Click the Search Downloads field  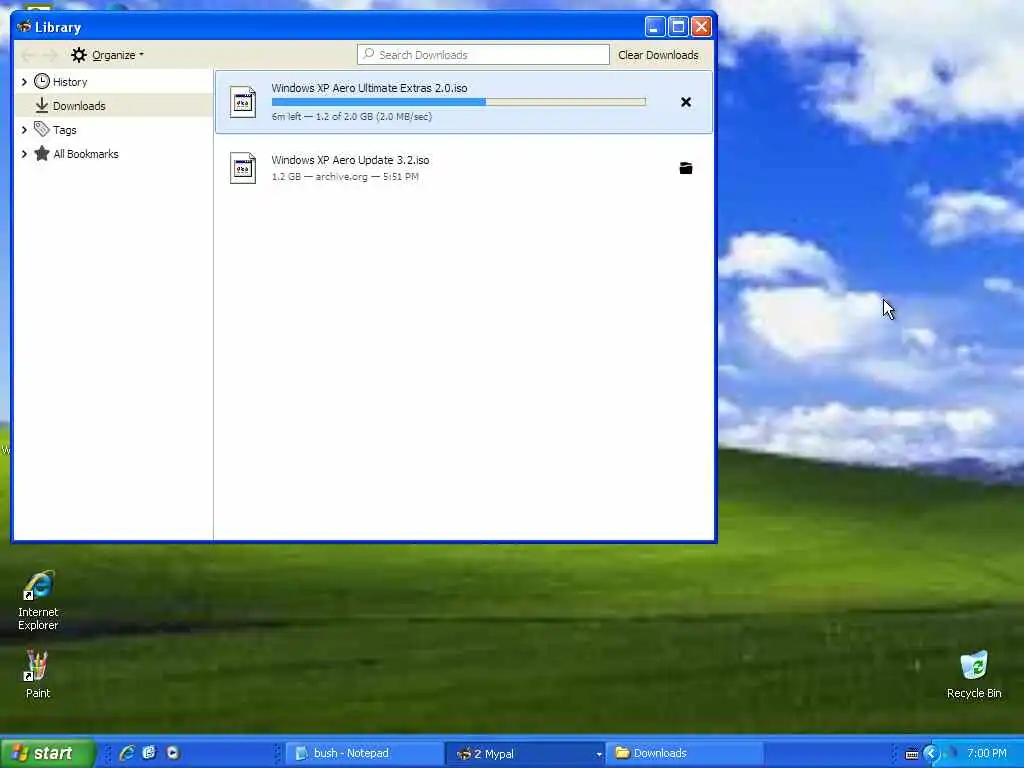point(483,55)
